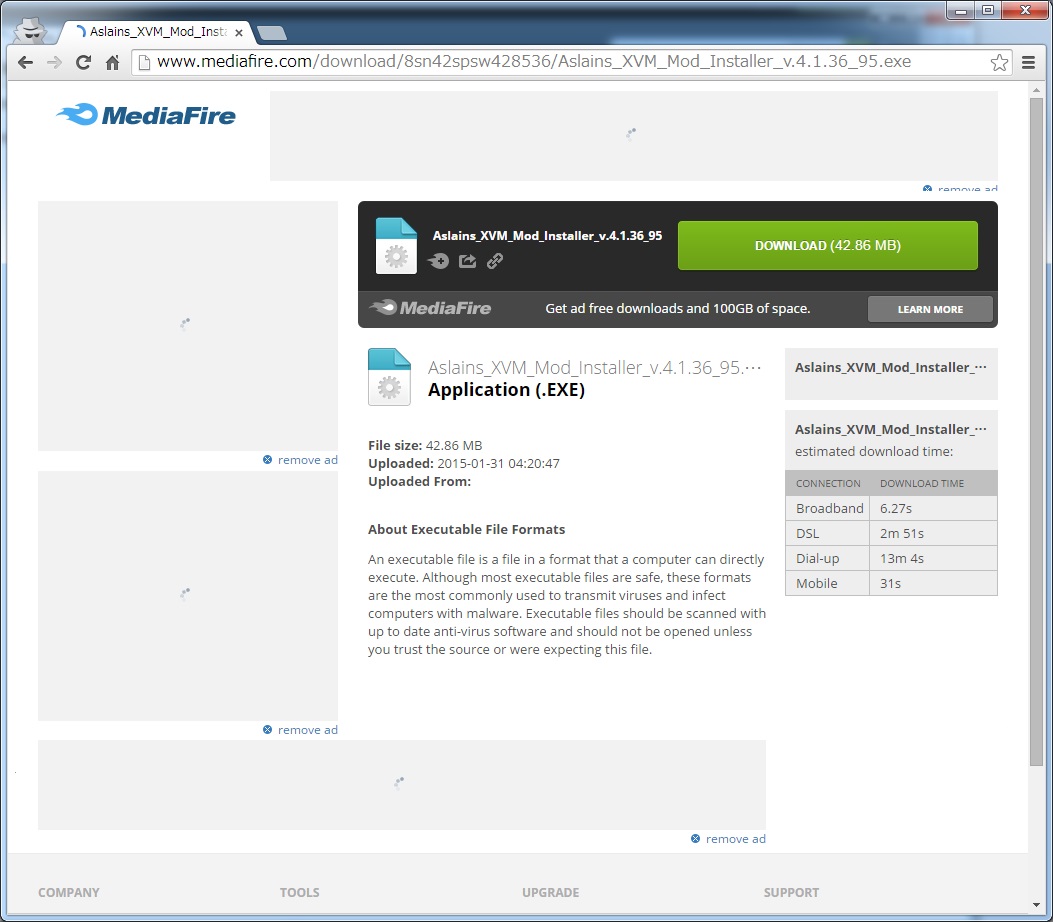Screen dimensions: 1053x922
Task: Click the DOWNLOAD TIME column header
Action: [922, 483]
